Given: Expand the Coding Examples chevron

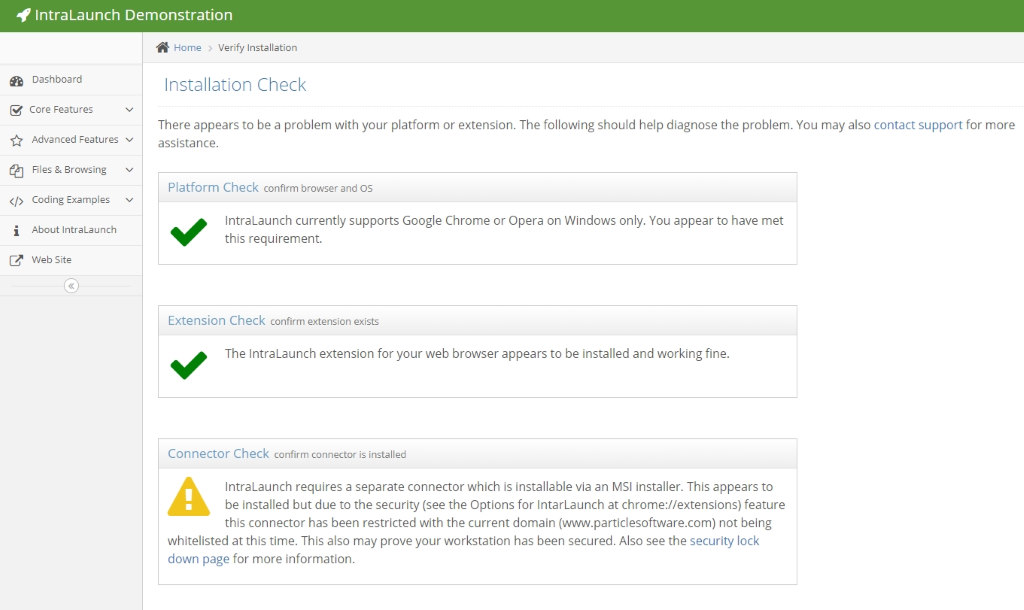Looking at the screenshot, I should click(x=129, y=200).
